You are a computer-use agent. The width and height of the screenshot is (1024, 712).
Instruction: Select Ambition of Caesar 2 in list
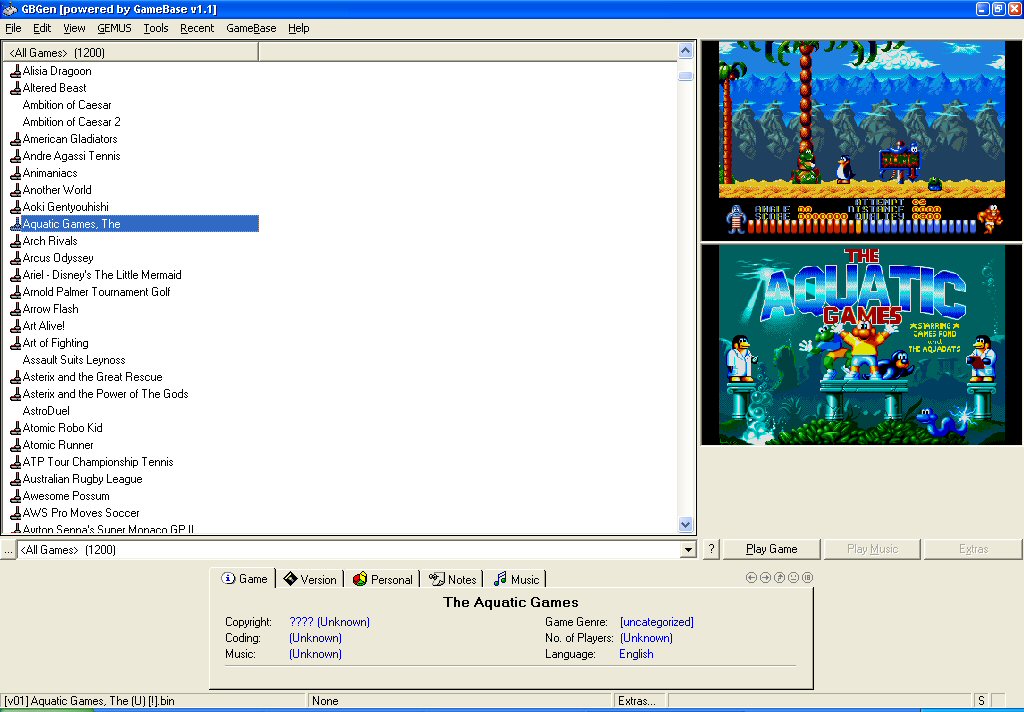(71, 122)
